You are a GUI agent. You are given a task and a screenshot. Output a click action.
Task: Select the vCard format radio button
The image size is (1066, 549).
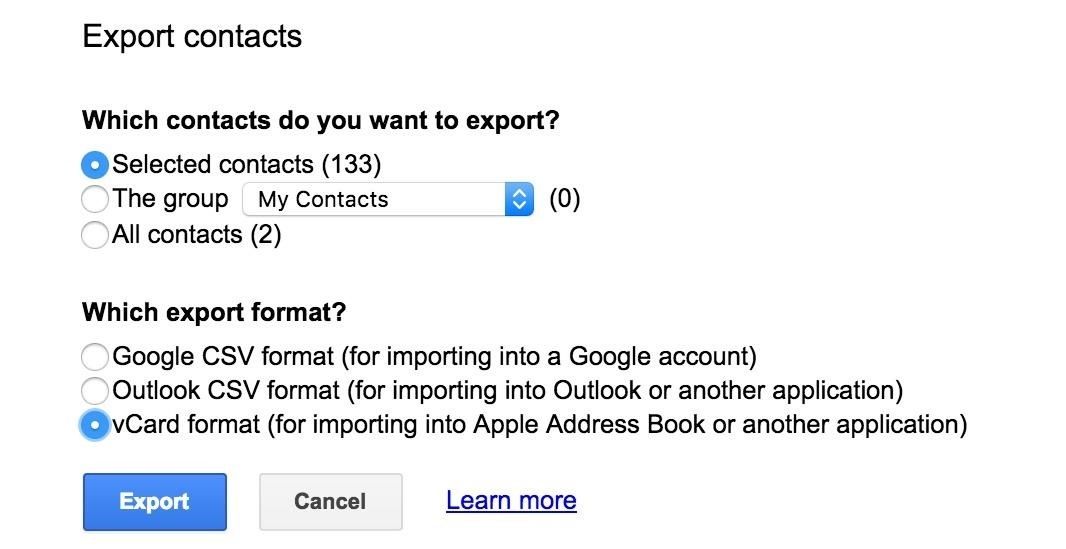pos(95,425)
